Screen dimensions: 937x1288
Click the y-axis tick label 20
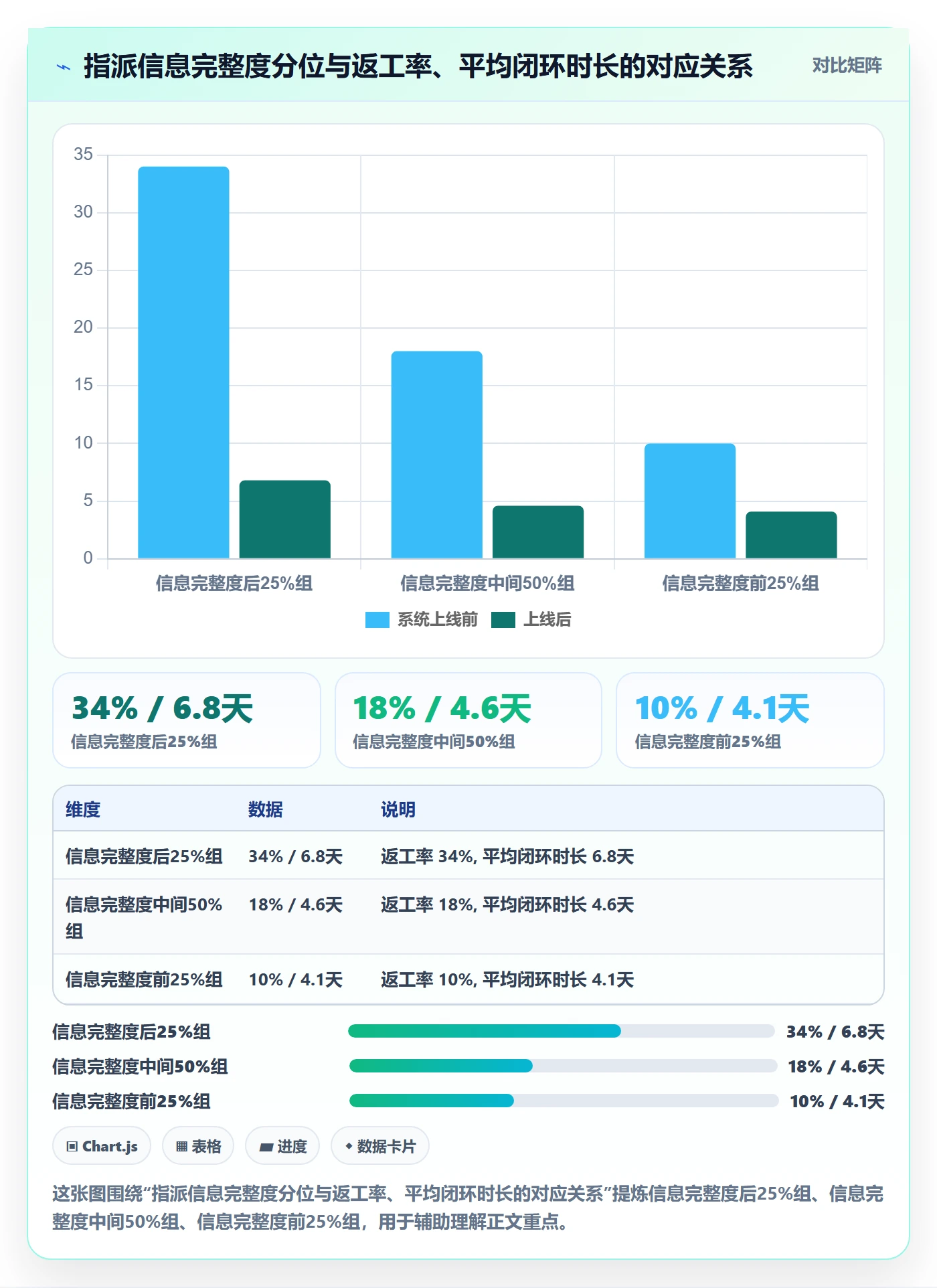pyautogui.click(x=84, y=327)
